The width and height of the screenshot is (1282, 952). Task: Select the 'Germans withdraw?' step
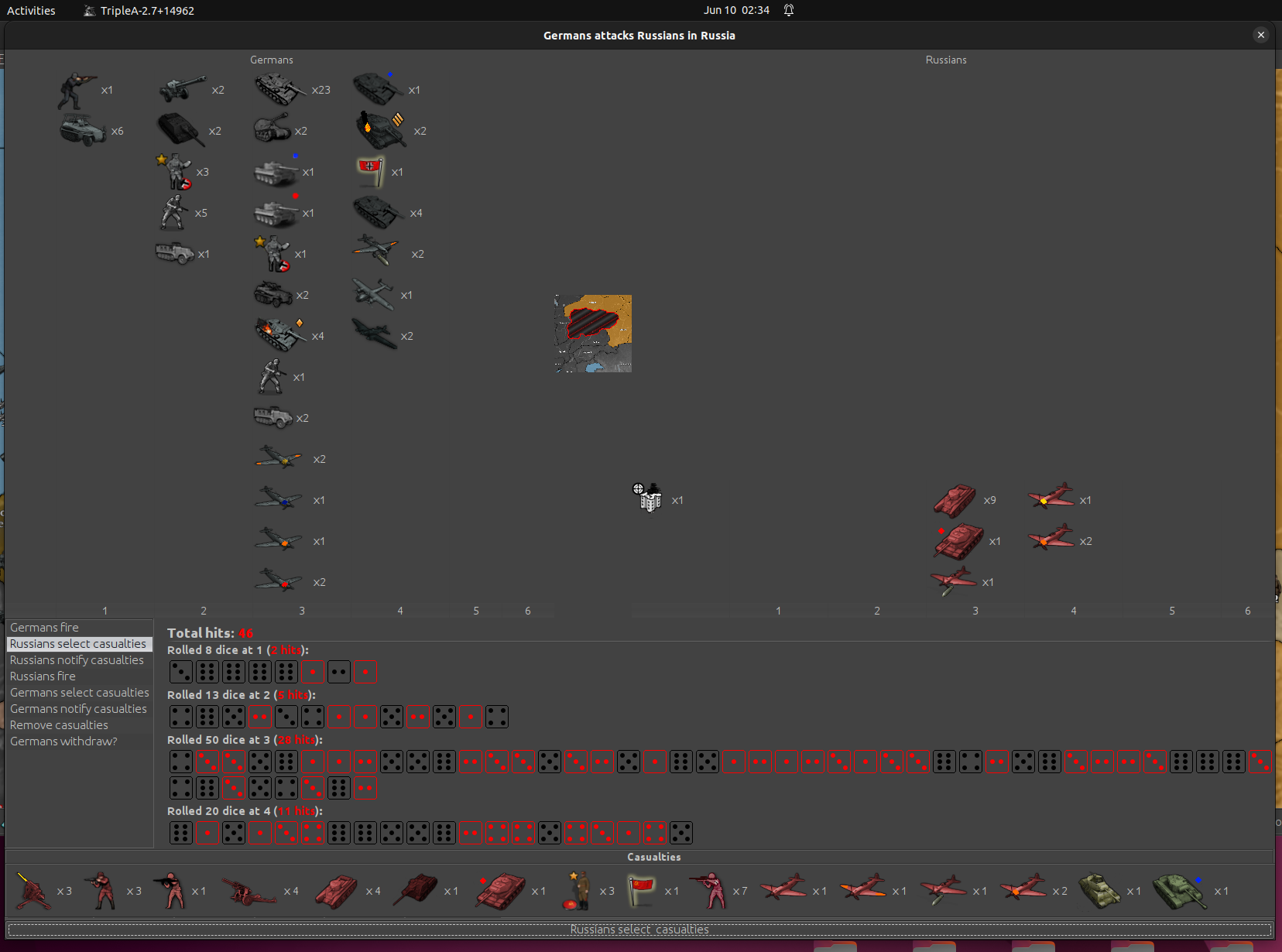[x=63, y=741]
